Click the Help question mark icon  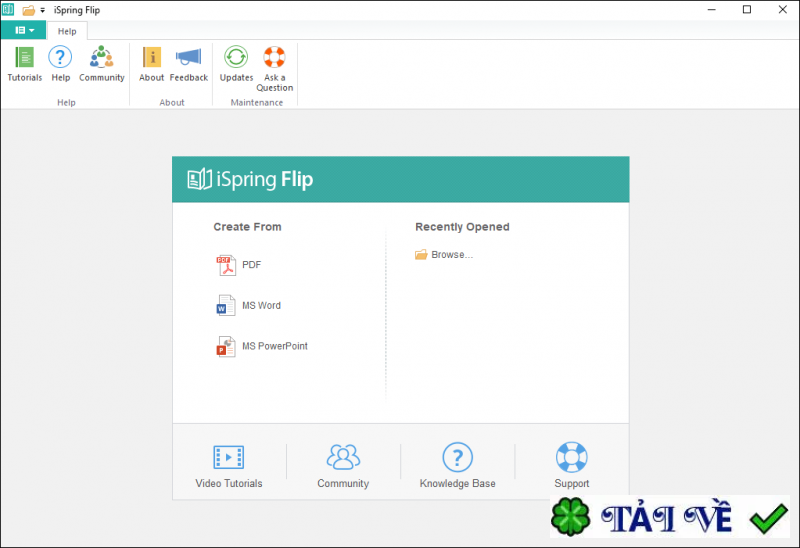[x=60, y=57]
